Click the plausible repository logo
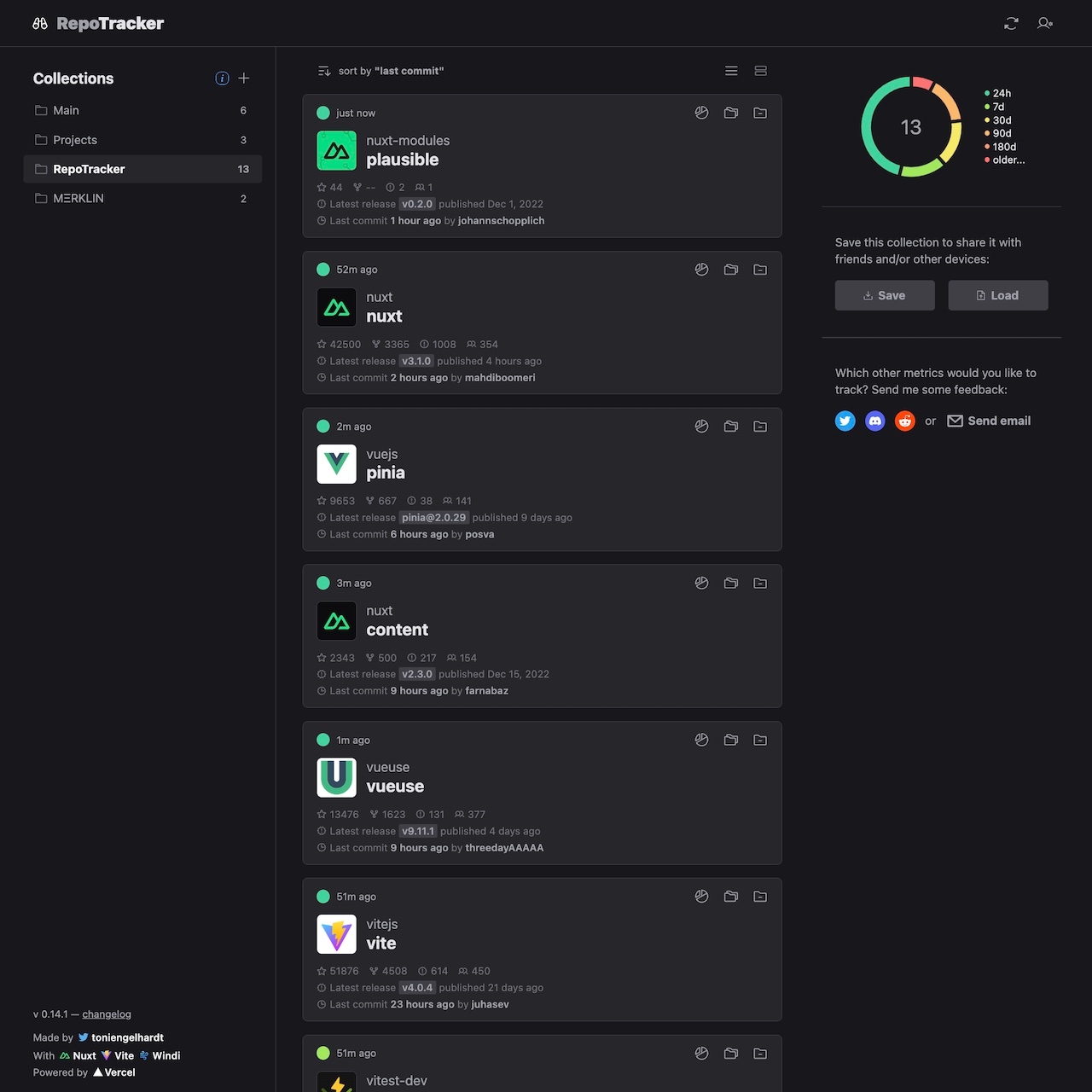The image size is (1092, 1092). click(336, 150)
